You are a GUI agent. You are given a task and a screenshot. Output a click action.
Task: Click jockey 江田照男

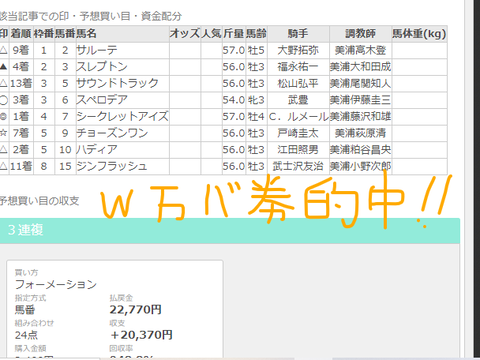point(298,150)
